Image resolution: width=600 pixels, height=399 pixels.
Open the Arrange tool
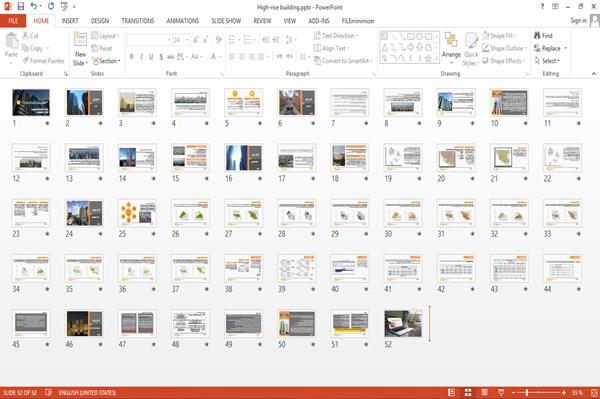(x=451, y=49)
